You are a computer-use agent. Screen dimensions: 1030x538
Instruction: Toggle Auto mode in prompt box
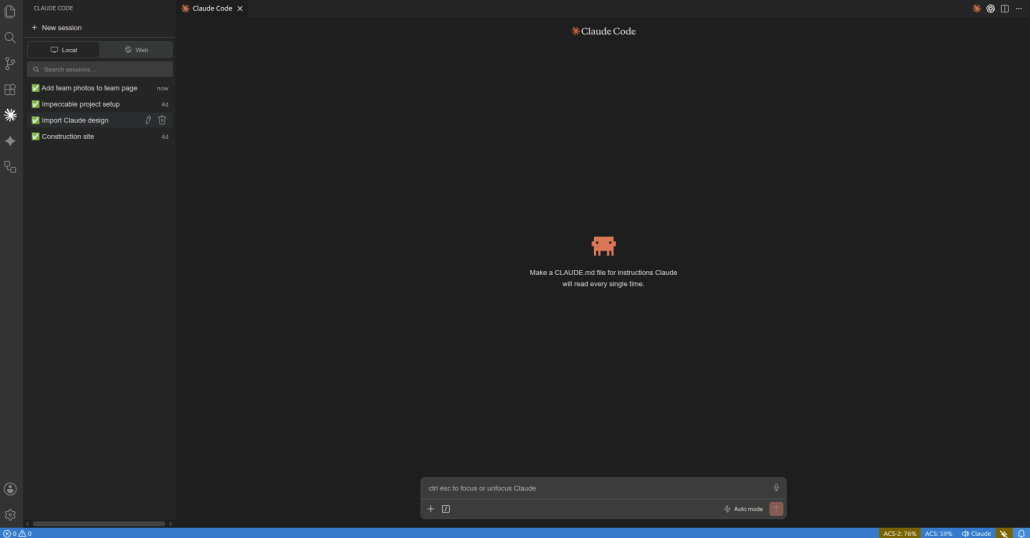743,509
